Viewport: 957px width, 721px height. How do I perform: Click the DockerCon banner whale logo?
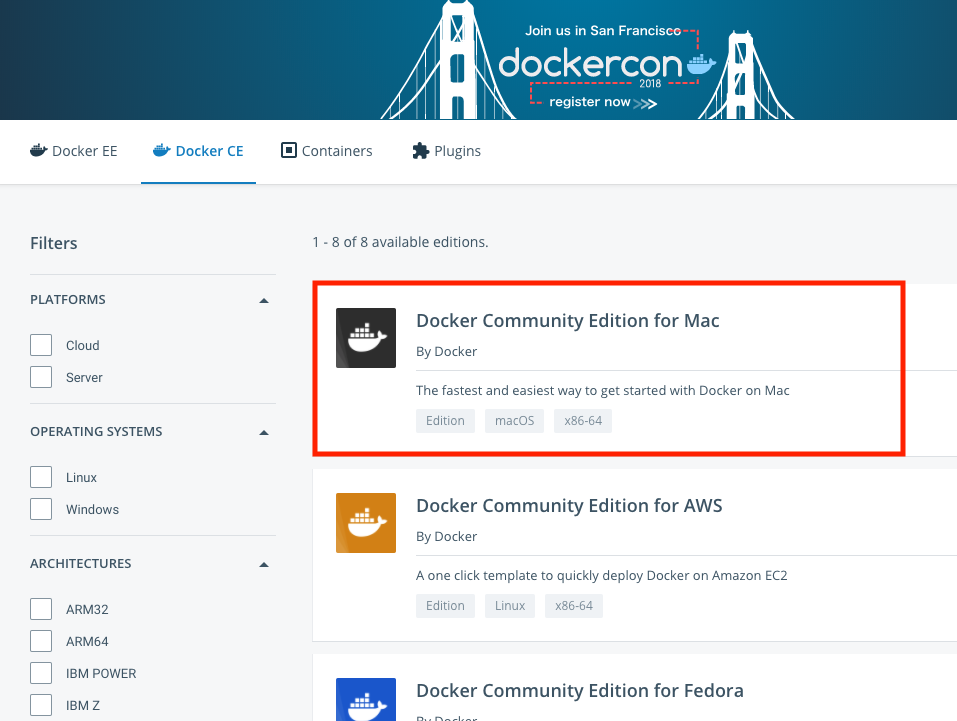[x=701, y=64]
